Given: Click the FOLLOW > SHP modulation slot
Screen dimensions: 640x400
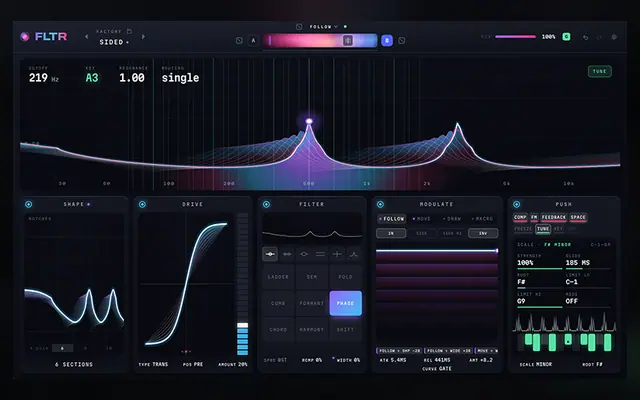Looking at the screenshot, I should click(x=399, y=351).
